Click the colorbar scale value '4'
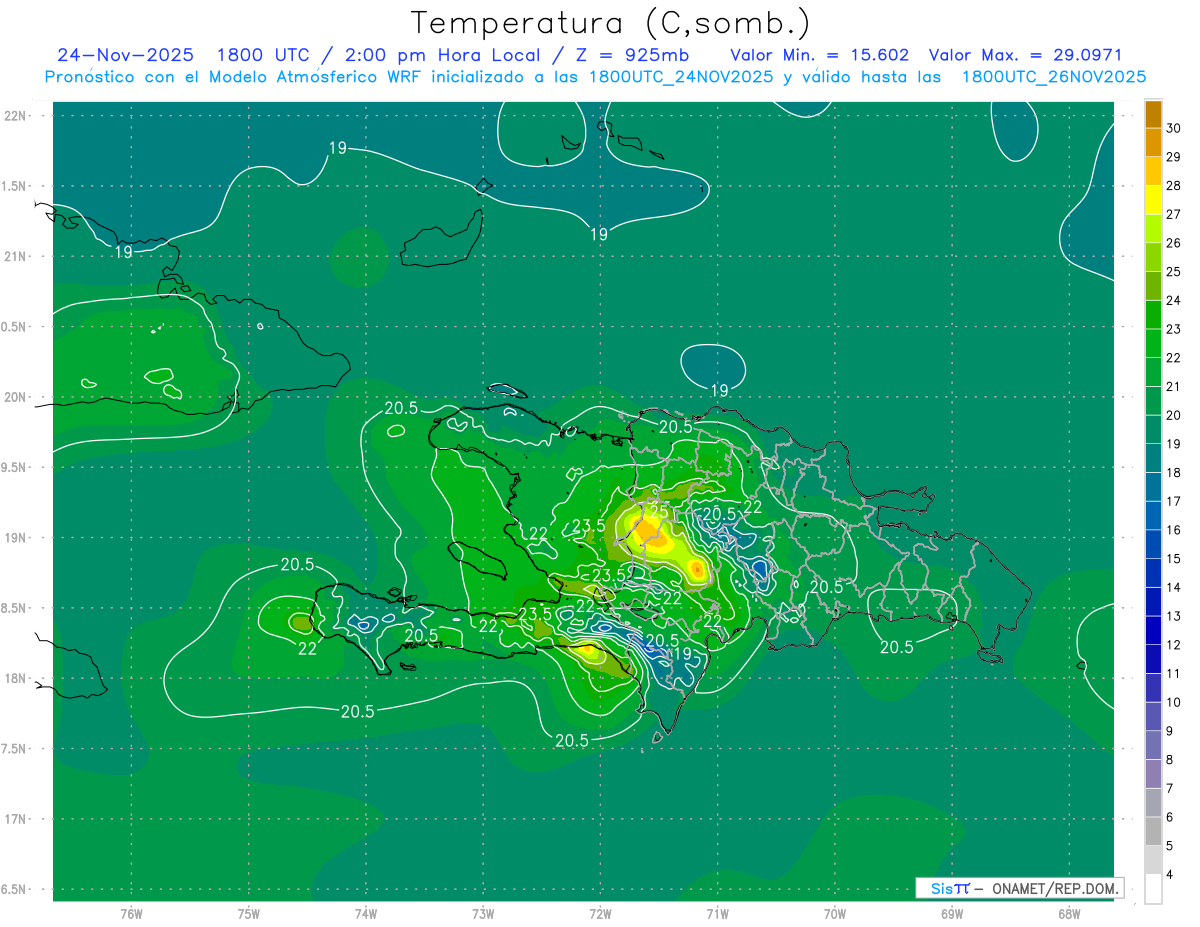The image size is (1200, 927). click(x=1169, y=875)
